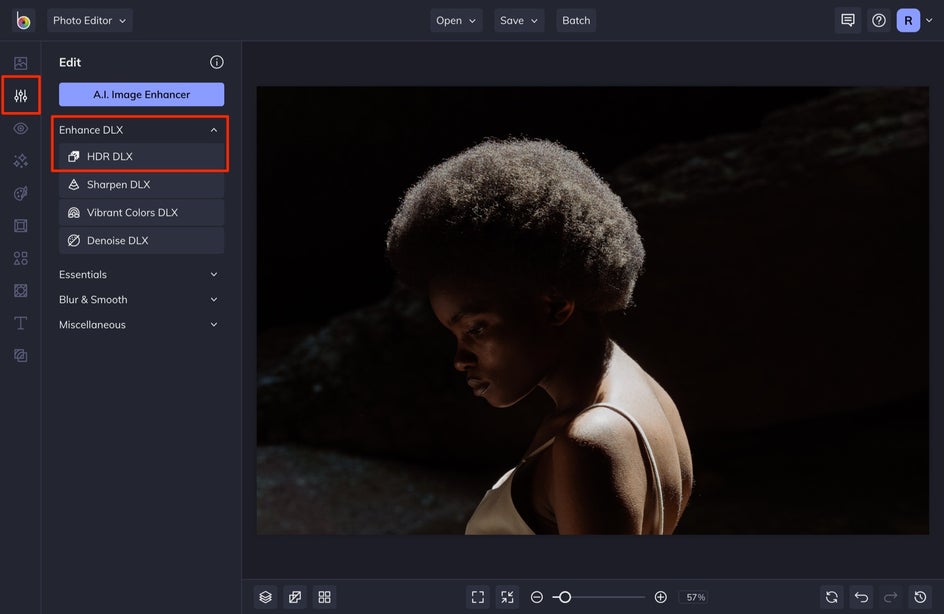
Task: Click the R user avatar
Action: pos(908,20)
